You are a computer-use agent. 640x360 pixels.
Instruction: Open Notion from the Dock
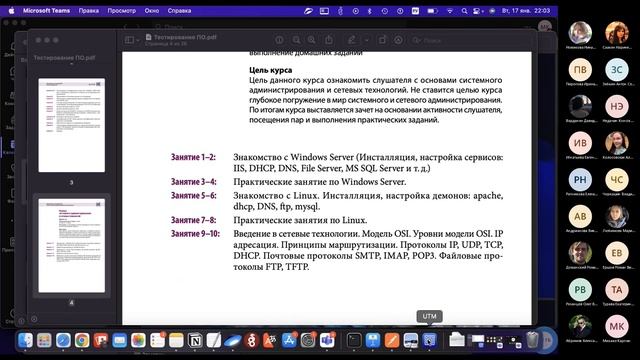click(x=195, y=340)
